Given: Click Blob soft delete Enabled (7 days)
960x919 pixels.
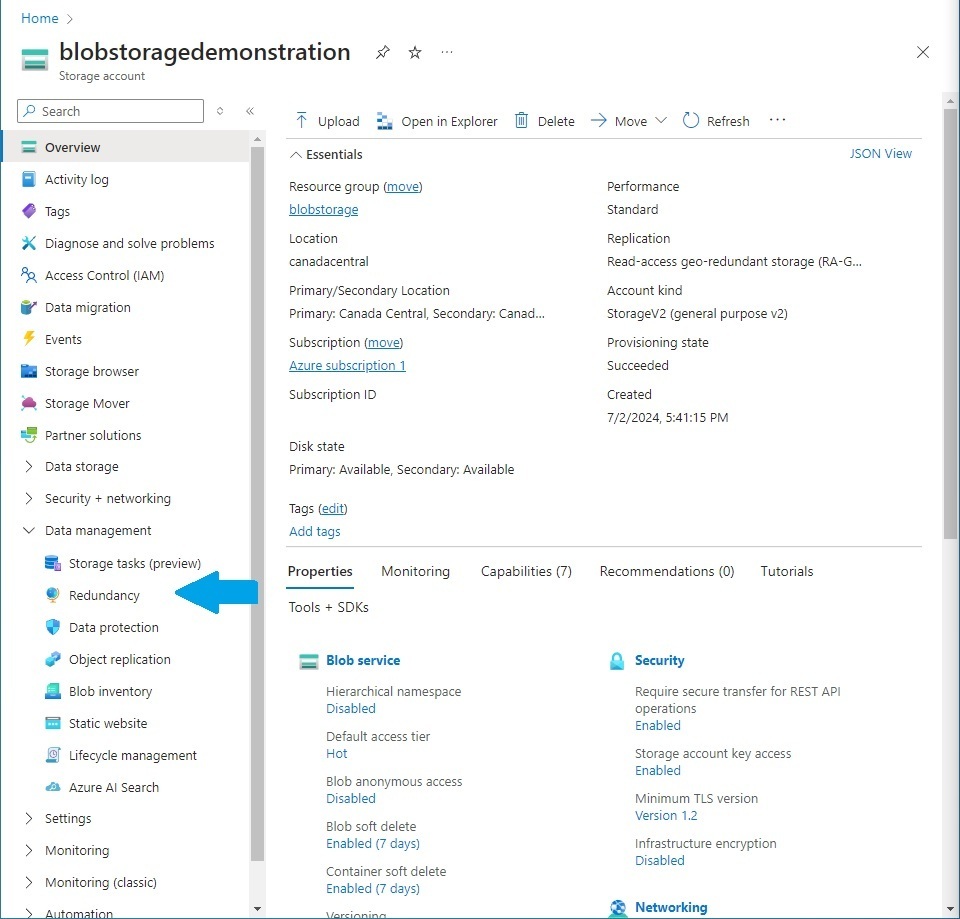Looking at the screenshot, I should click(x=373, y=844).
